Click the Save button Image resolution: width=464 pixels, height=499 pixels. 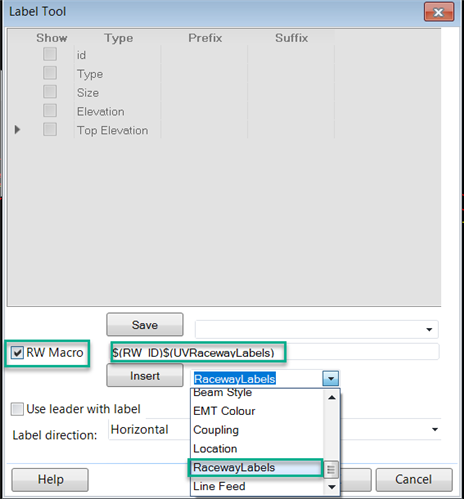(x=145, y=324)
